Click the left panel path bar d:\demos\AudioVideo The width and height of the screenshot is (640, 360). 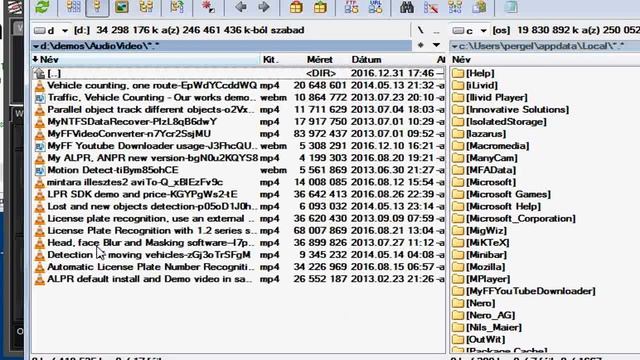[222, 46]
